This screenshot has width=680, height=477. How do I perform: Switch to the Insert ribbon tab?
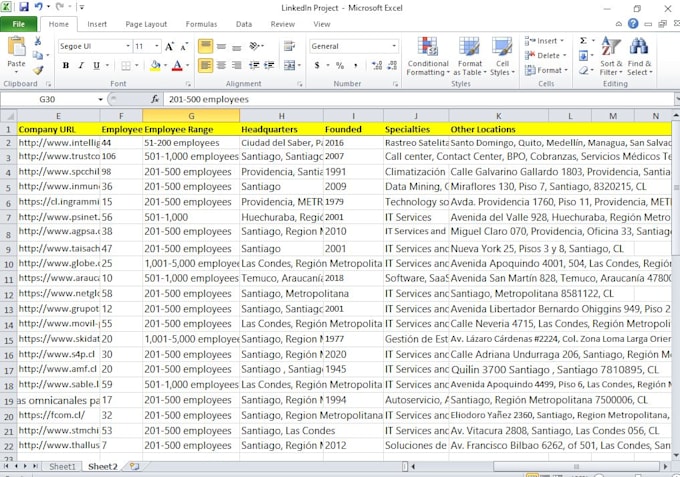click(x=97, y=24)
